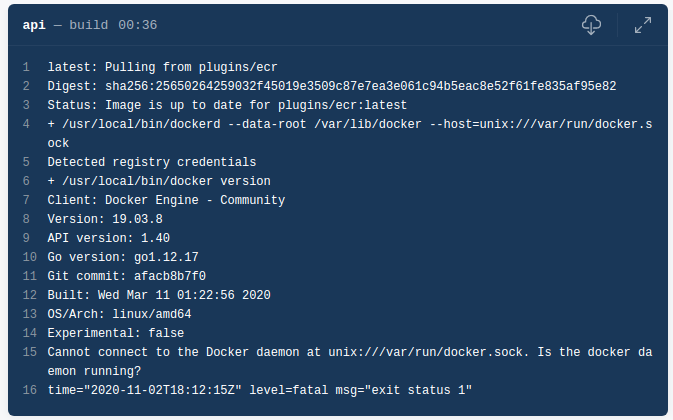Click "Detected registry credentials" log line
This screenshot has width=673, height=420.
coord(152,162)
